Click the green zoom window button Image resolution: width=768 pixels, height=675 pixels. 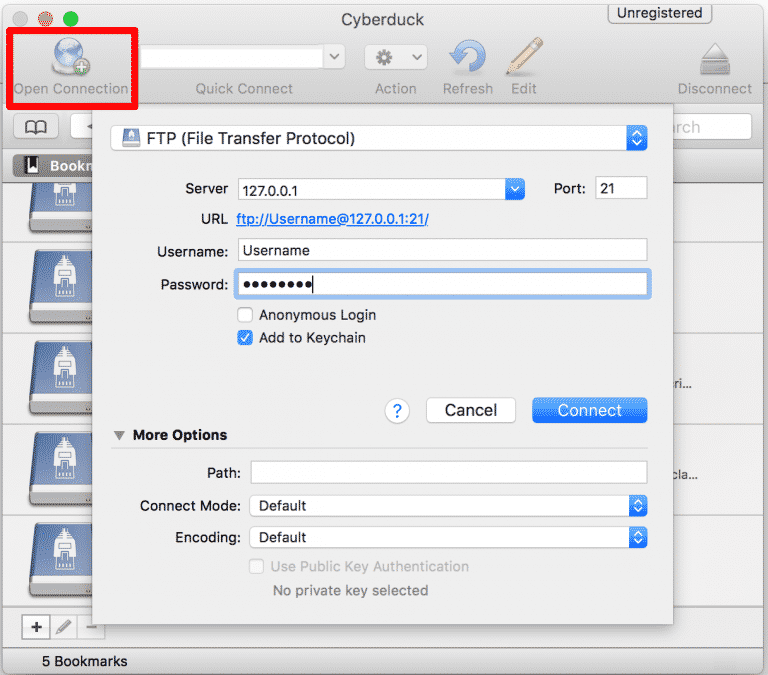click(x=71, y=19)
